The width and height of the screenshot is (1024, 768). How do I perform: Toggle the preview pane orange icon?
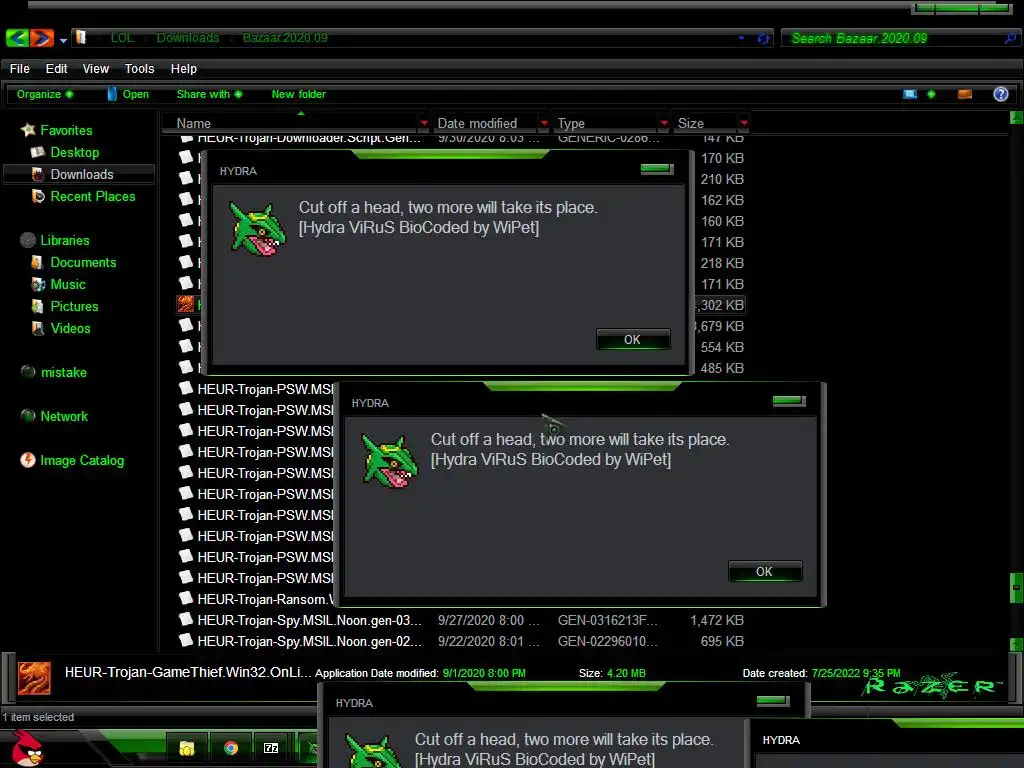965,94
